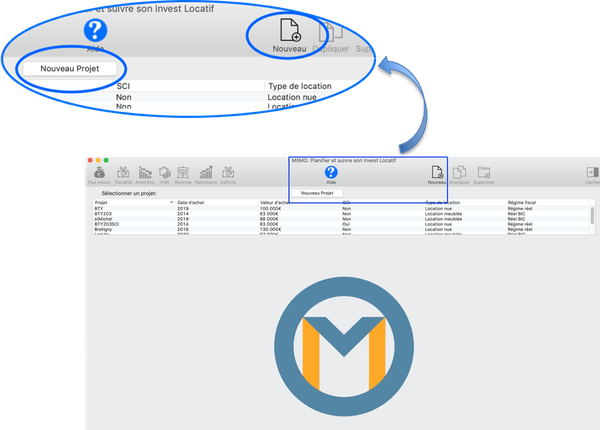The height and width of the screenshot is (430, 600).
Task: Select the Bretigny project row
Action: [x=341, y=229]
